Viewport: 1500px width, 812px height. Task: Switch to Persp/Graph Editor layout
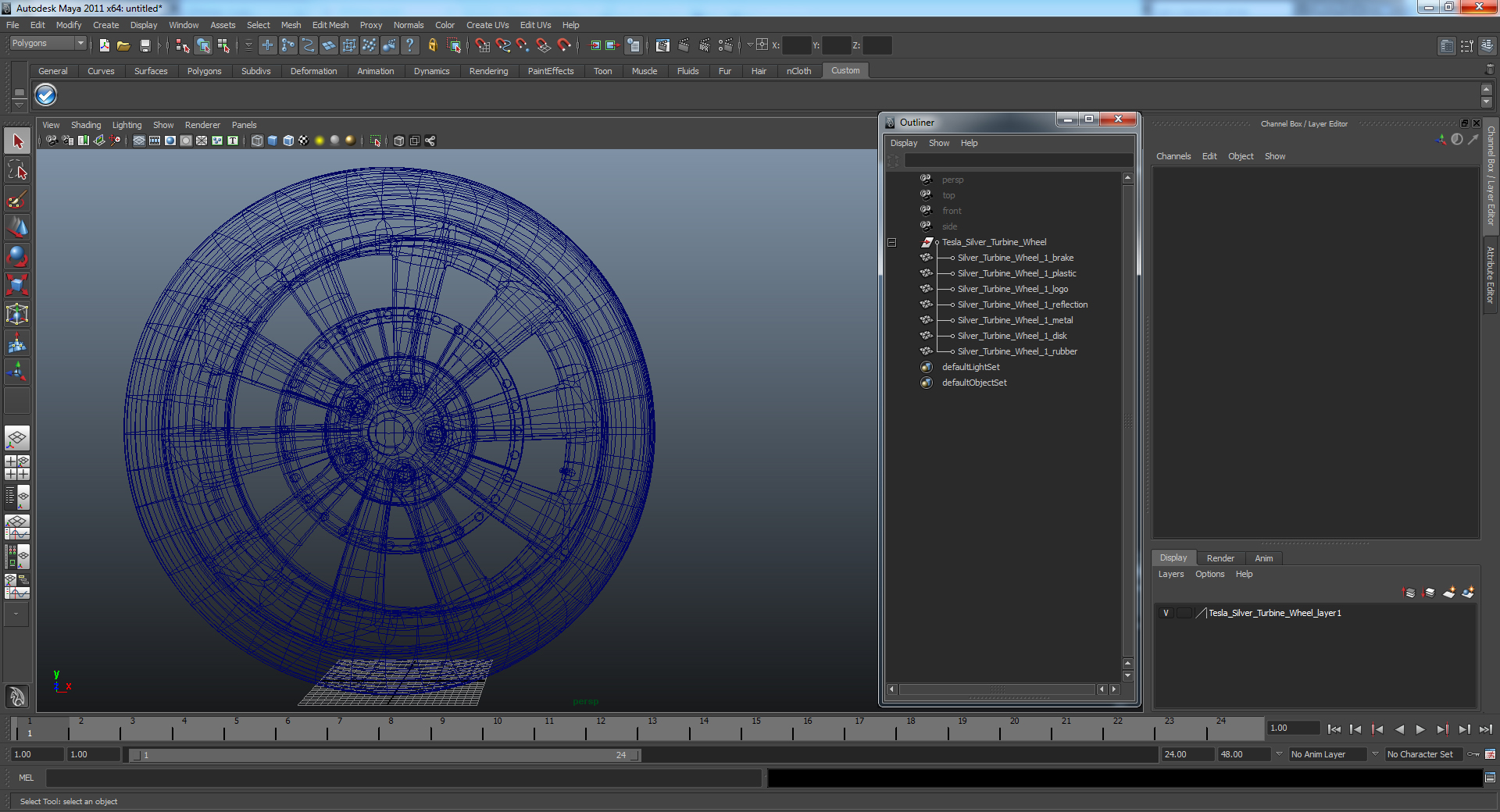17,527
